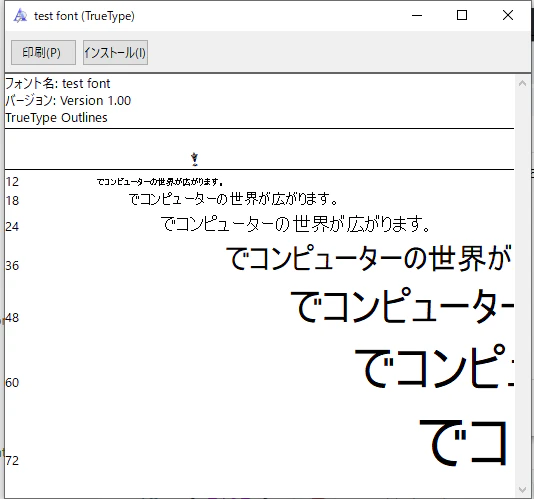Click the 36-point sample text
This screenshot has width=534, height=499.
click(x=369, y=258)
